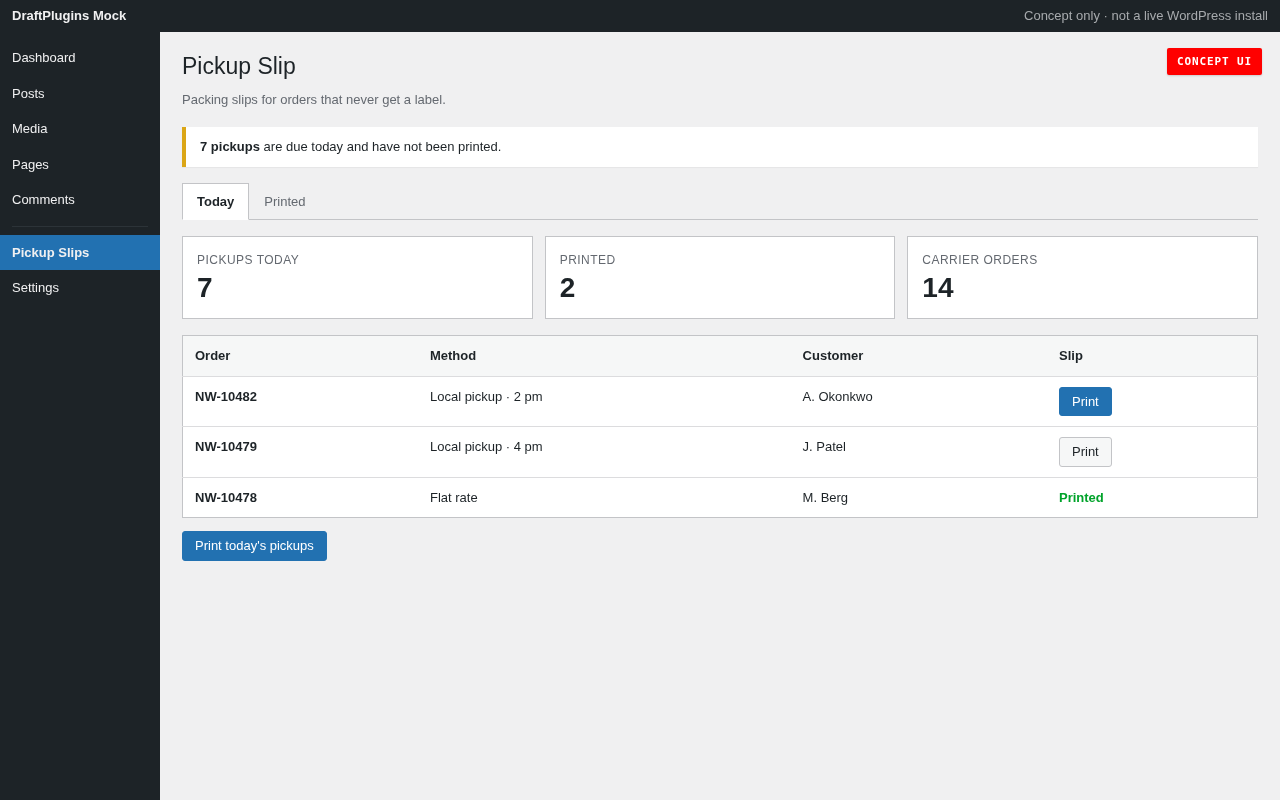Click the '7 pickups' notice text

pos(230,147)
